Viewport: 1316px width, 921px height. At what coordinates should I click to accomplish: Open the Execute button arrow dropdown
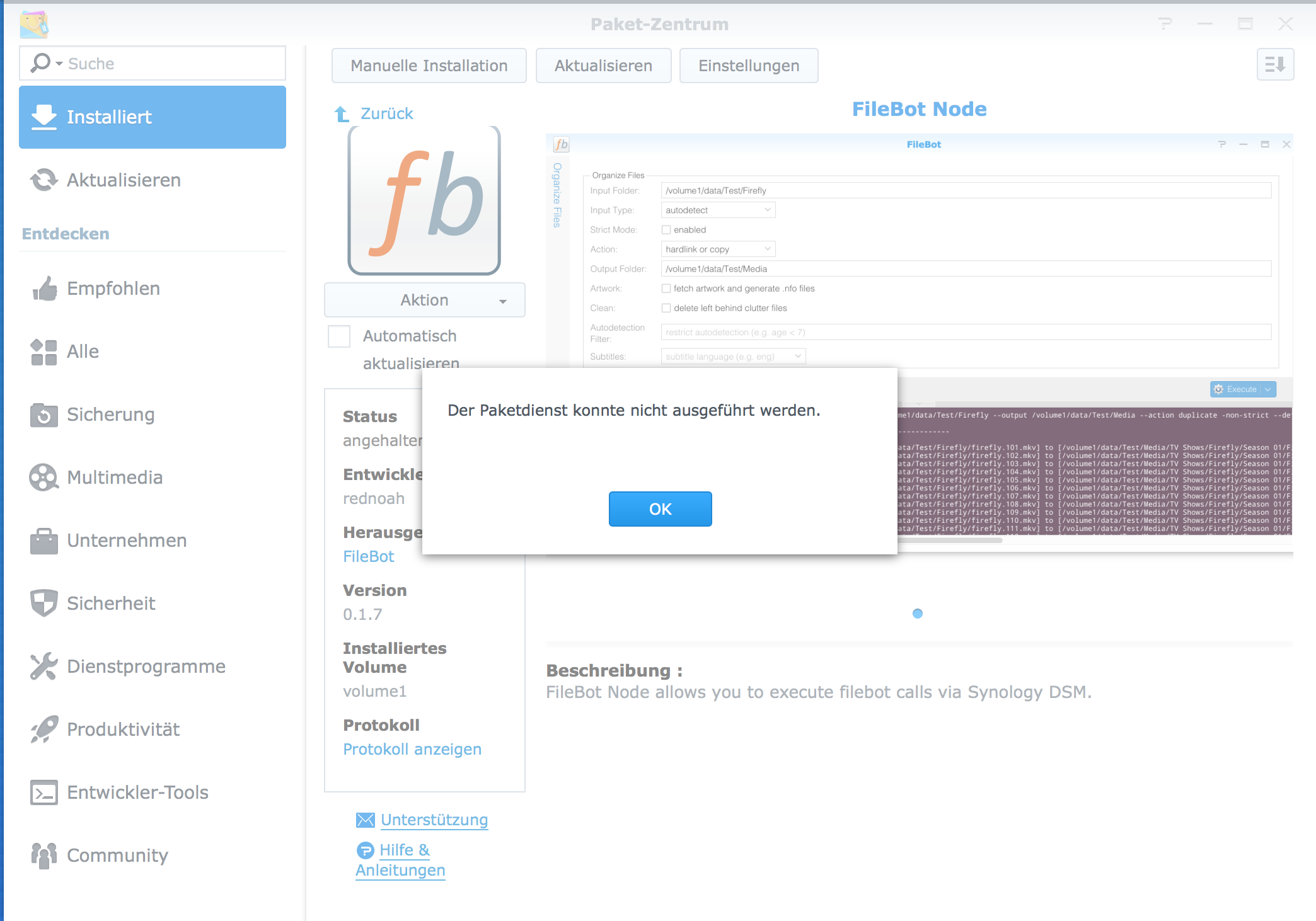(x=1268, y=389)
